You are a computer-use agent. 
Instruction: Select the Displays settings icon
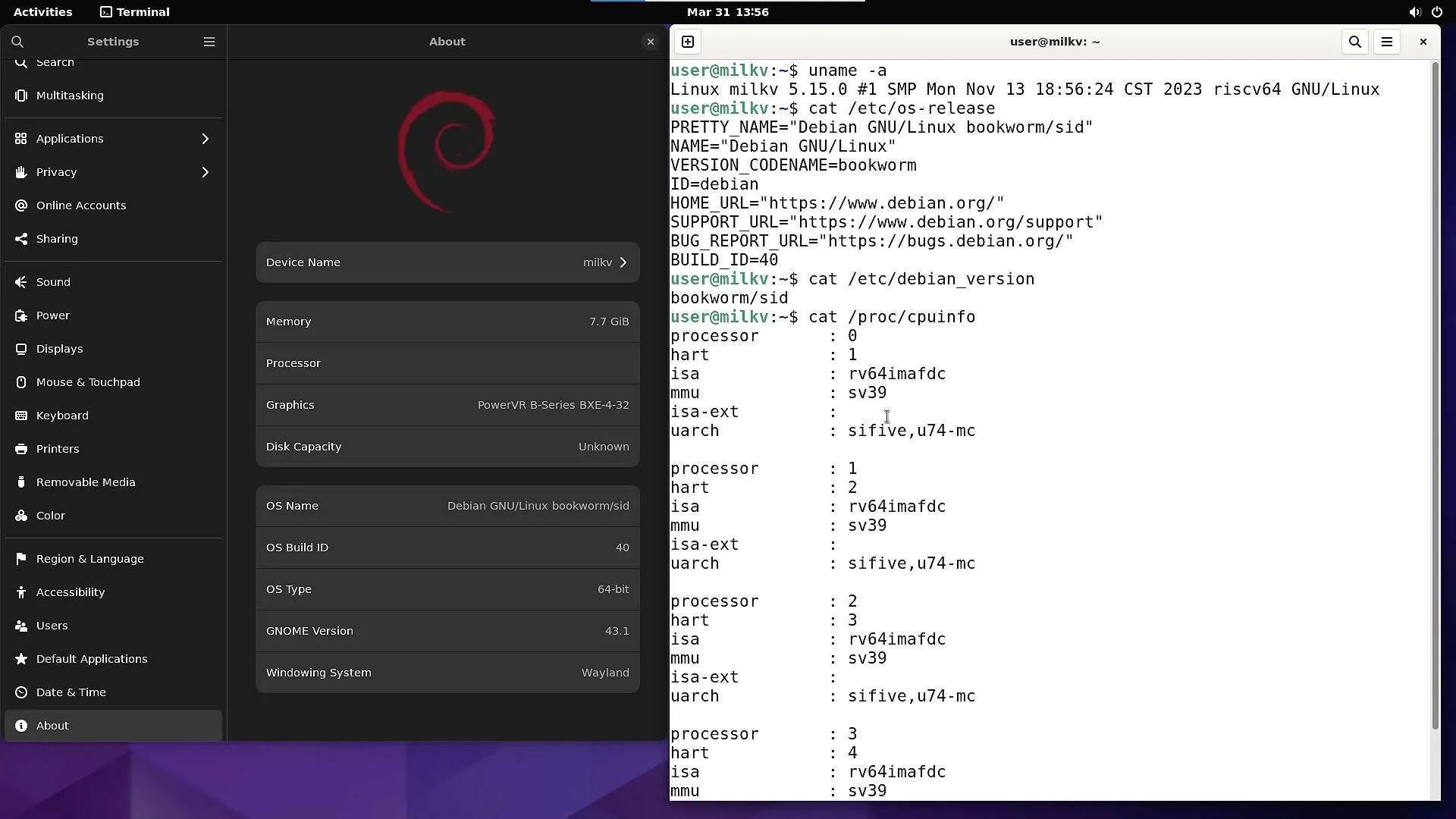[20, 349]
